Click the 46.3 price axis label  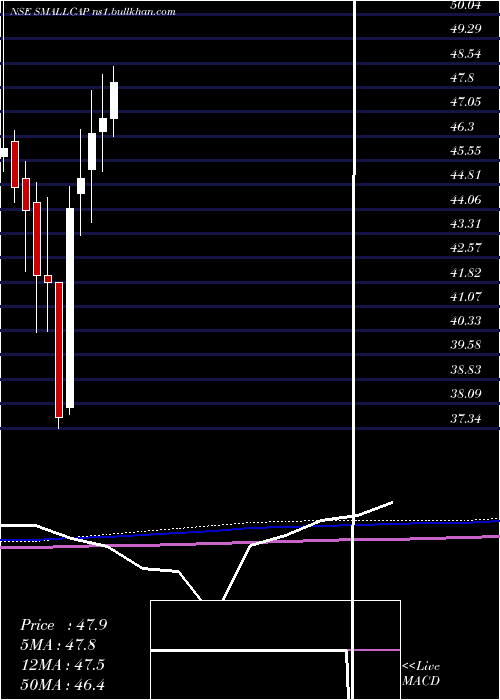(463, 126)
